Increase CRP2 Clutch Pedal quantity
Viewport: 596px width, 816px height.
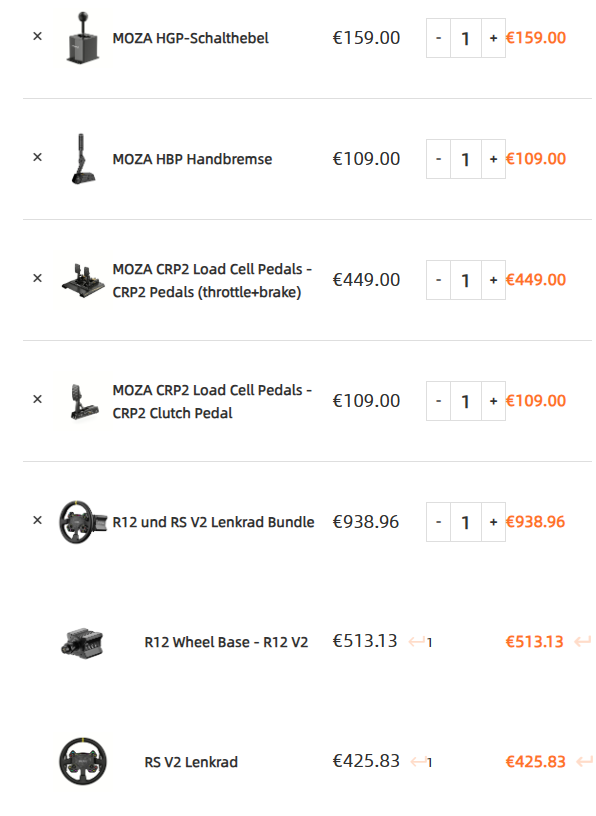pos(493,401)
